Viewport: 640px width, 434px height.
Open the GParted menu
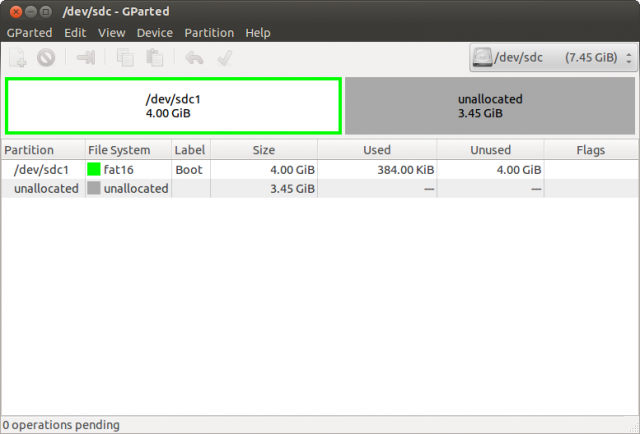coord(30,33)
